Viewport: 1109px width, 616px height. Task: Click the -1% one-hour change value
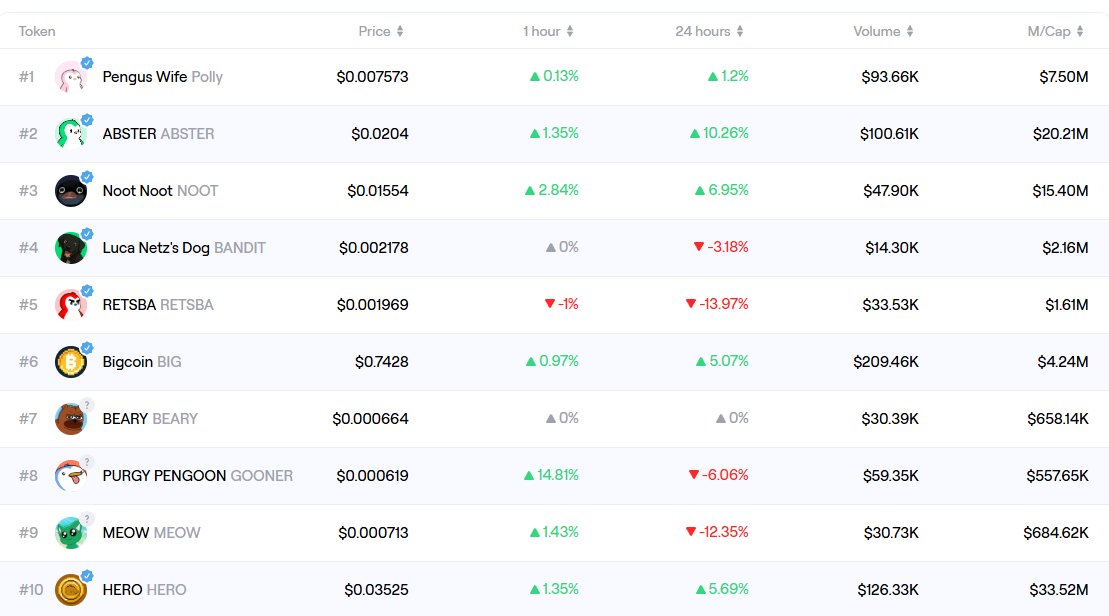click(x=562, y=304)
